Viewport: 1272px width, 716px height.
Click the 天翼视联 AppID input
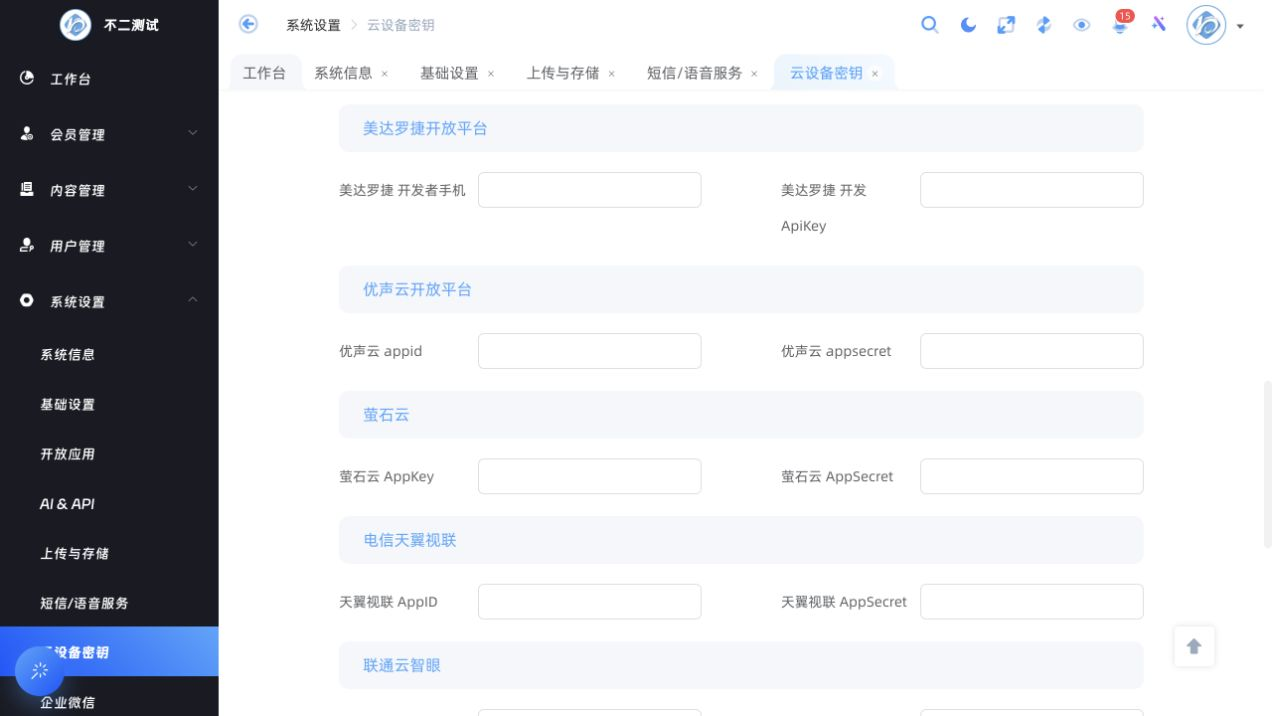tap(590, 602)
